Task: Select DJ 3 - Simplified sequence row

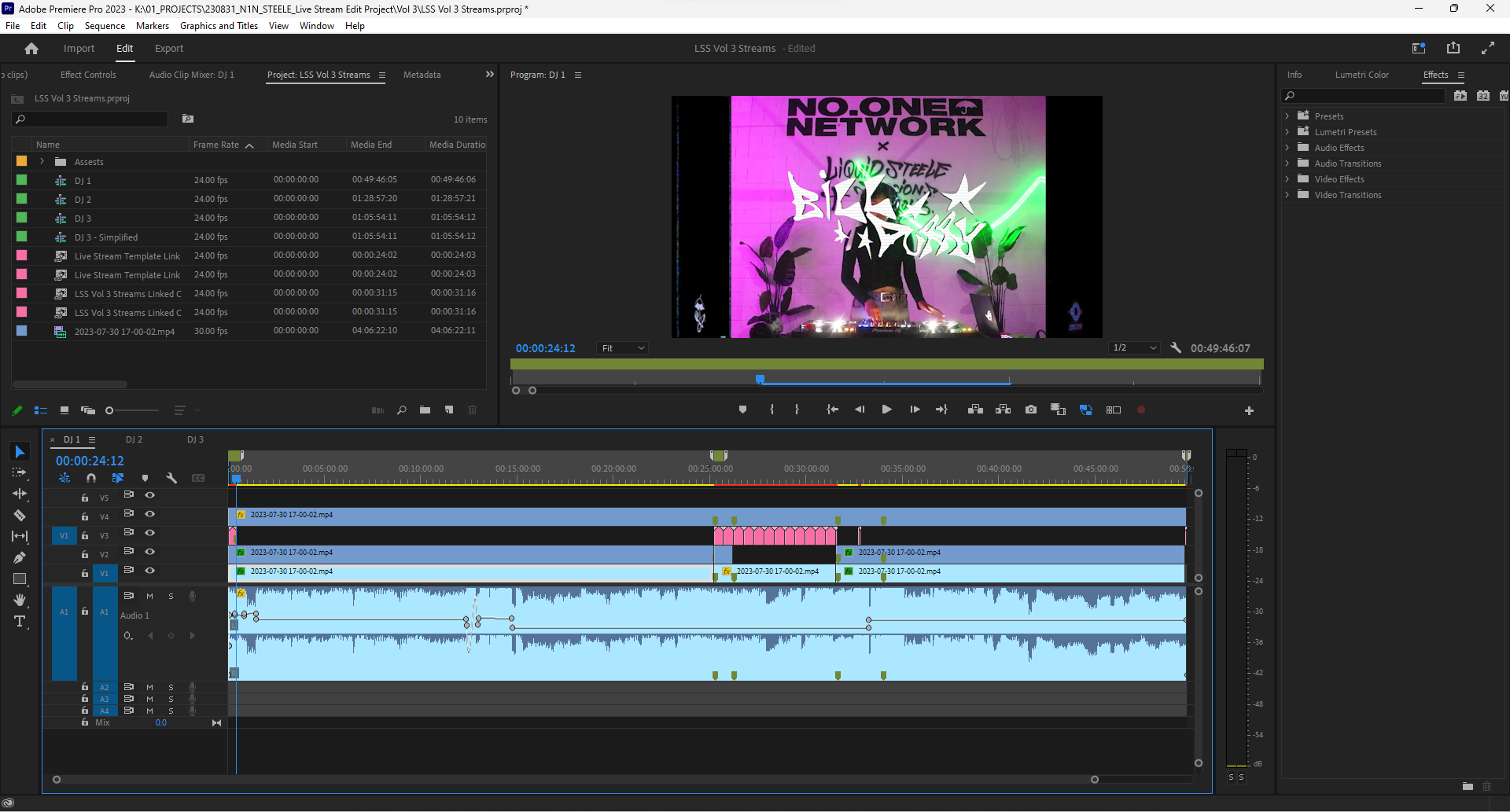Action: pyautogui.click(x=249, y=237)
